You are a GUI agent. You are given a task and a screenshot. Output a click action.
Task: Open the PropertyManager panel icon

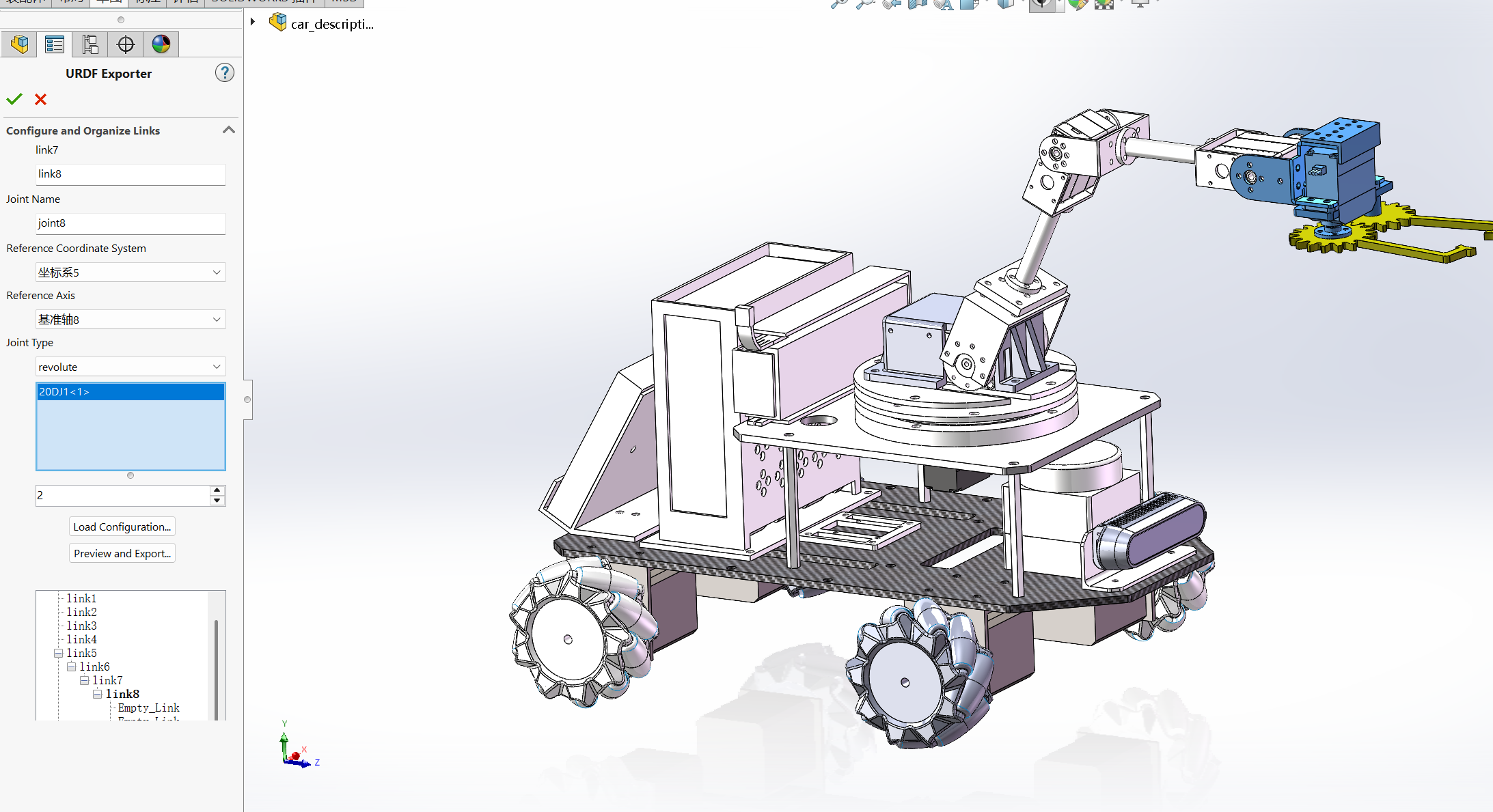55,44
